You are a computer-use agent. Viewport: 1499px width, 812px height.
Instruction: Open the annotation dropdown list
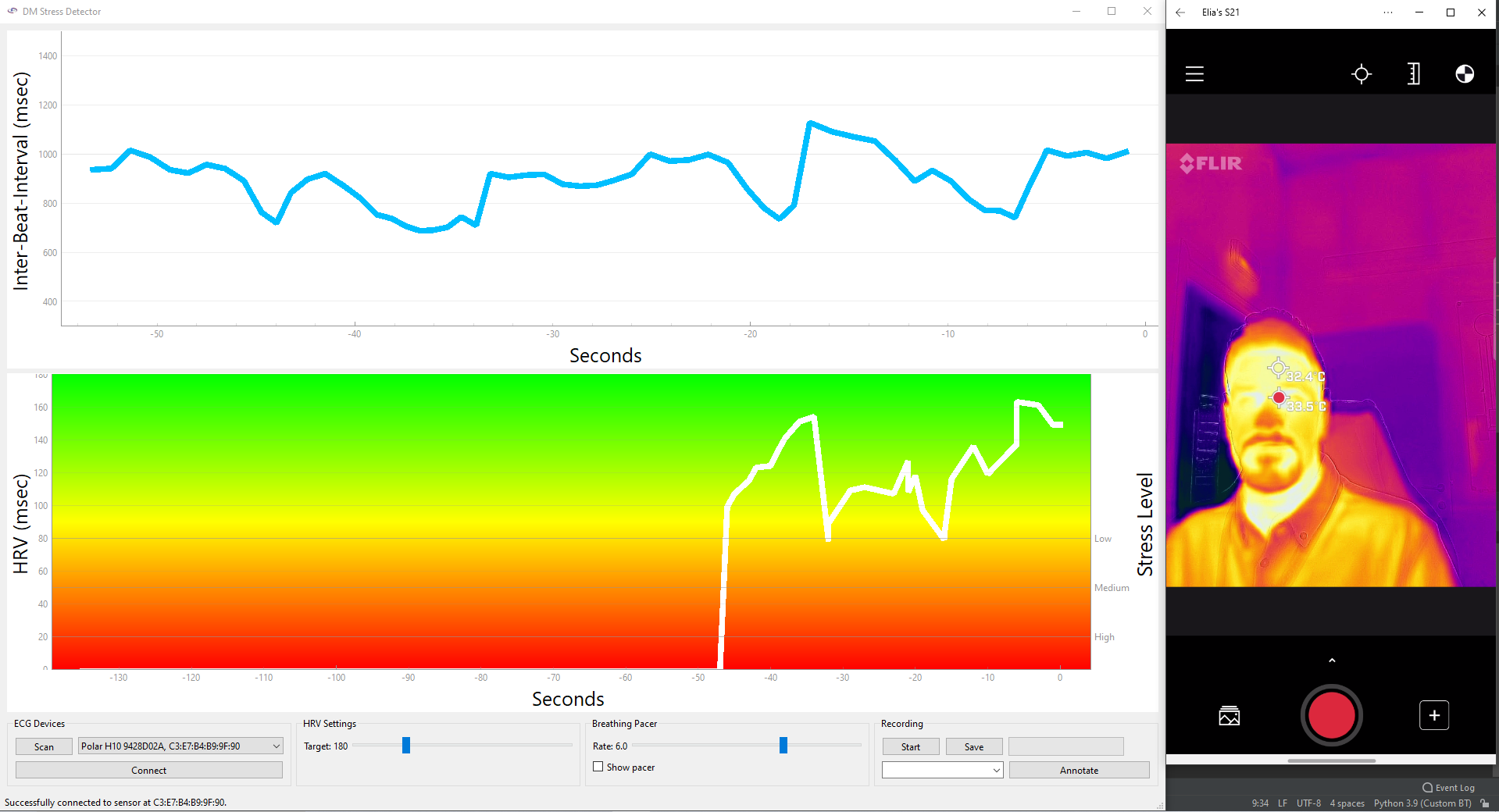tap(942, 771)
